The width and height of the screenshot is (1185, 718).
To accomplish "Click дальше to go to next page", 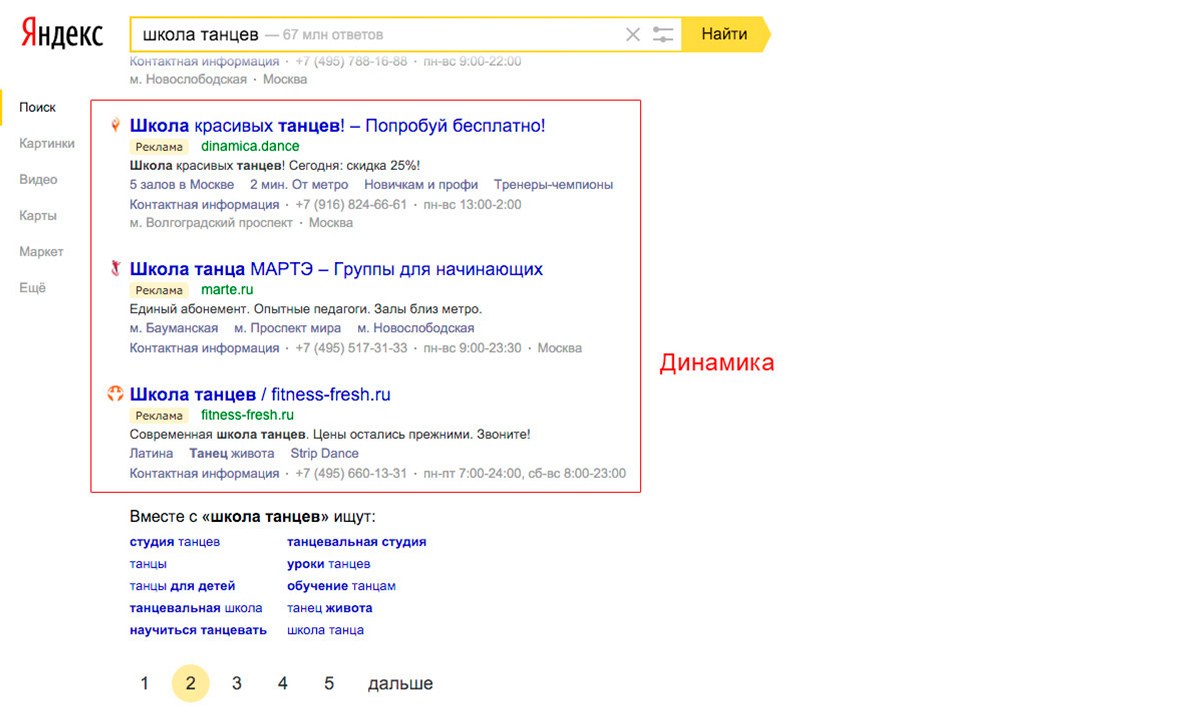I will [x=400, y=684].
